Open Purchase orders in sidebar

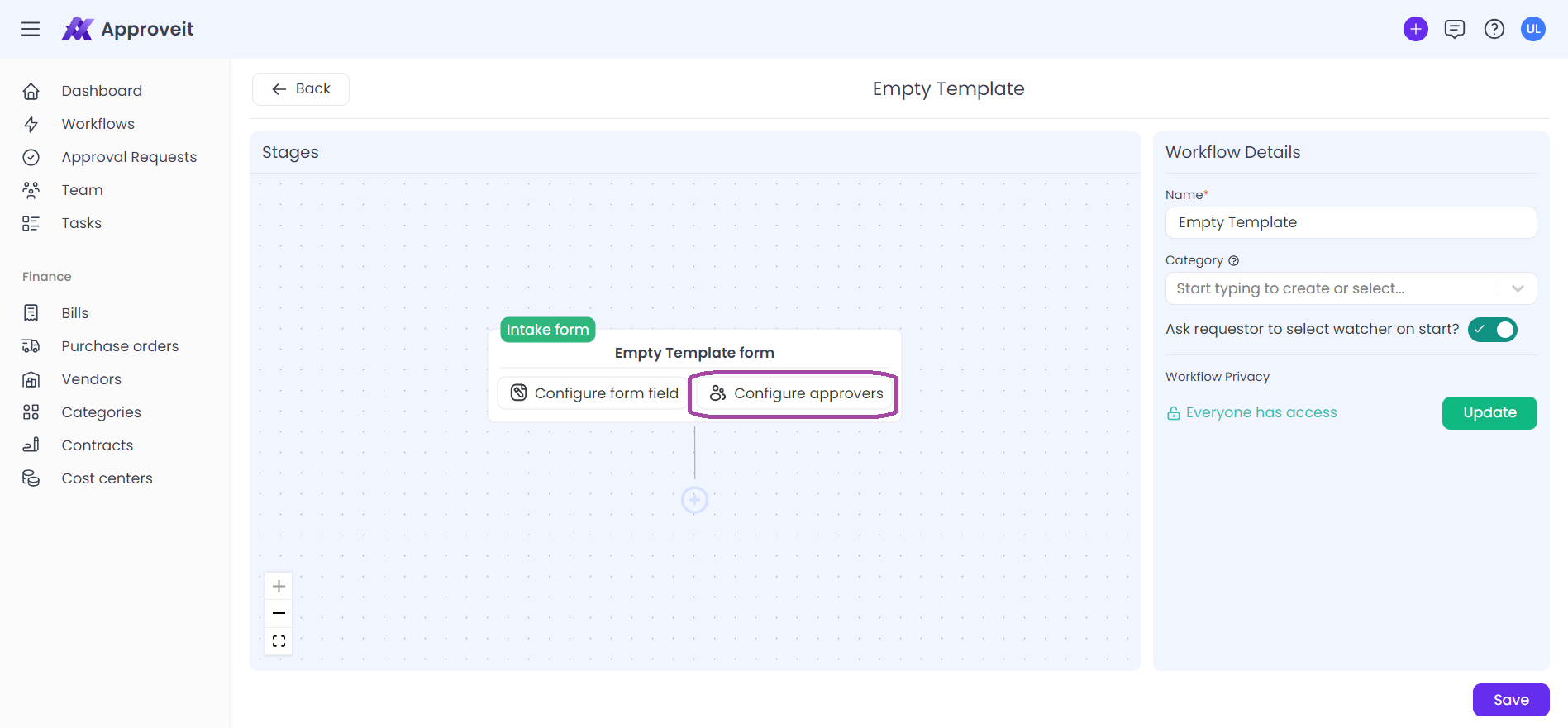click(120, 346)
